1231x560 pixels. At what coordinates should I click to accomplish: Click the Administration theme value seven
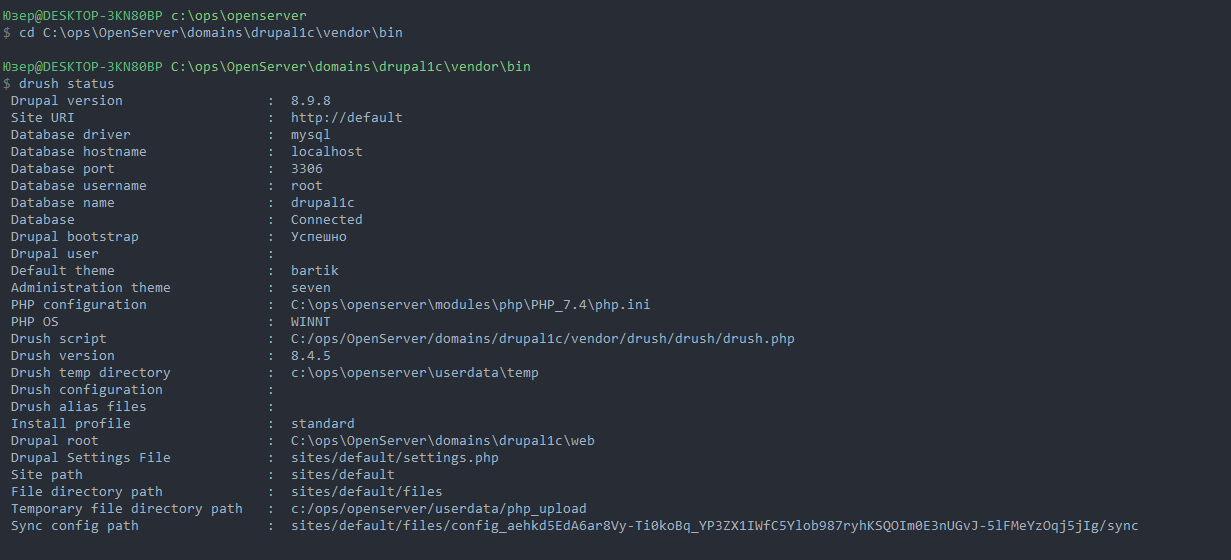pos(310,288)
